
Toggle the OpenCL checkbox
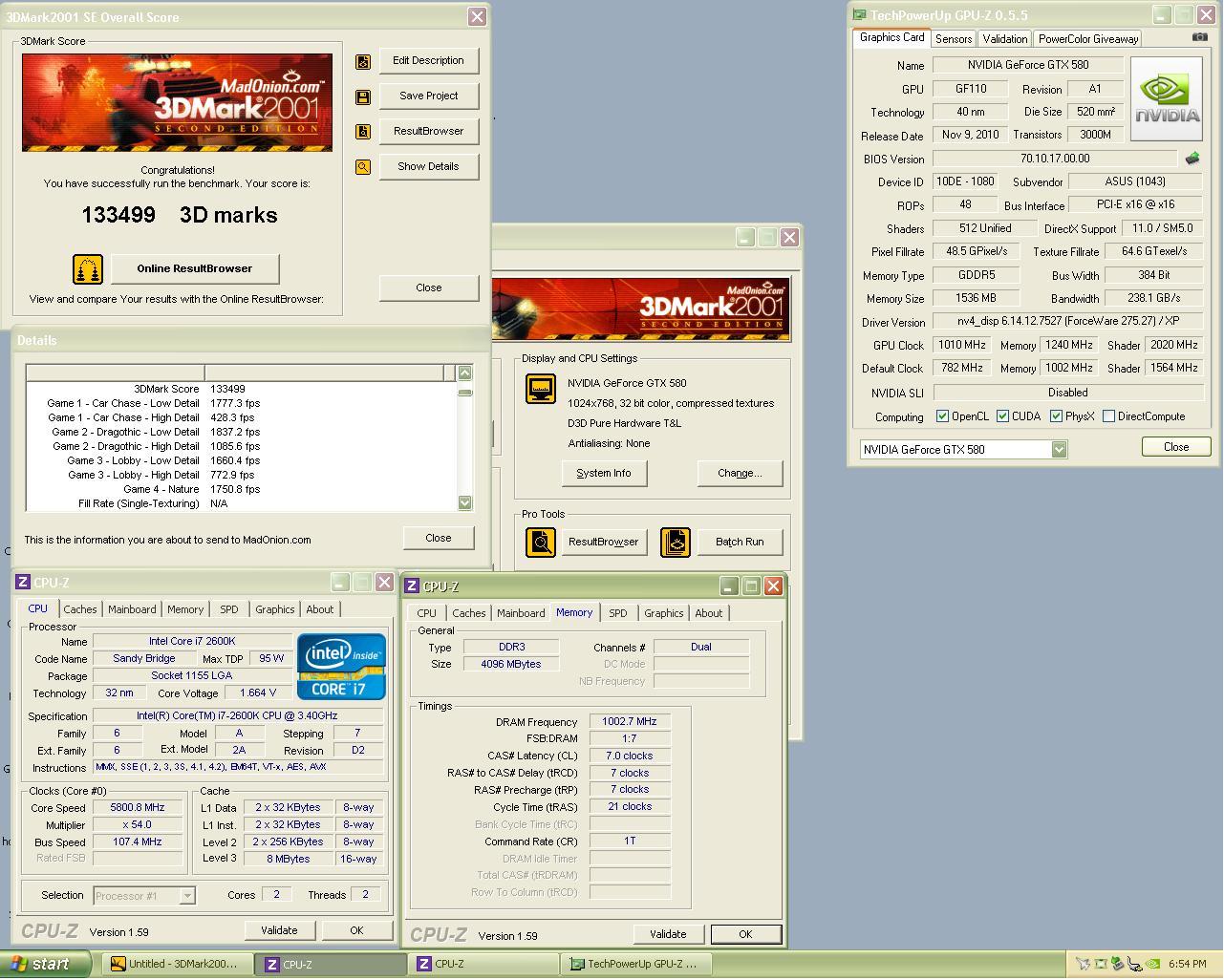[x=942, y=416]
